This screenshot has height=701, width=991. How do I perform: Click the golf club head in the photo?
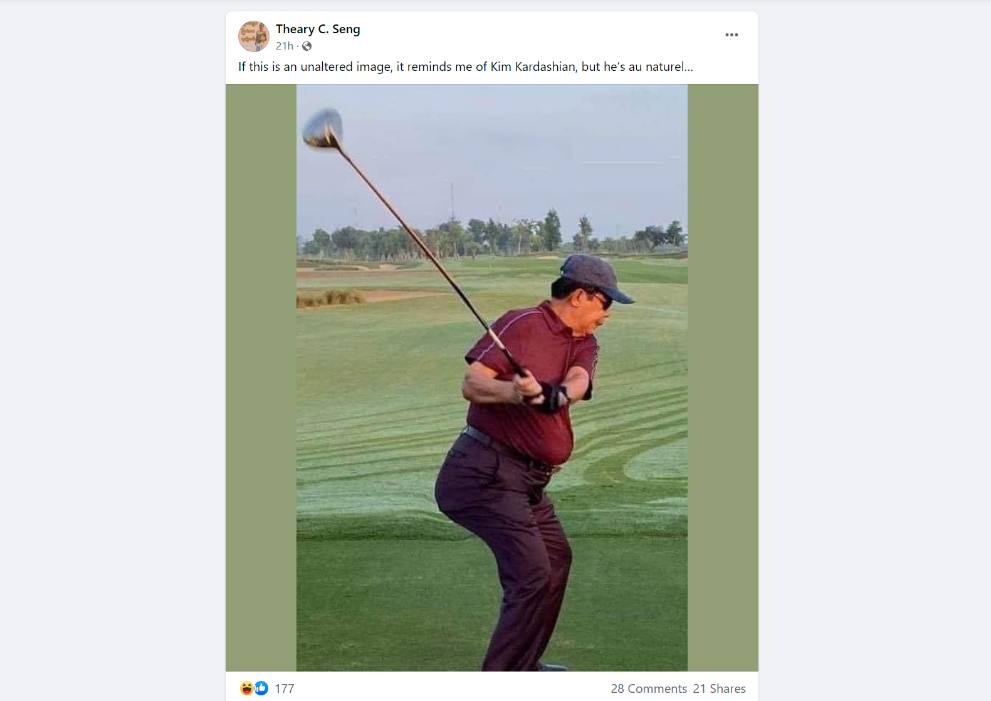323,129
